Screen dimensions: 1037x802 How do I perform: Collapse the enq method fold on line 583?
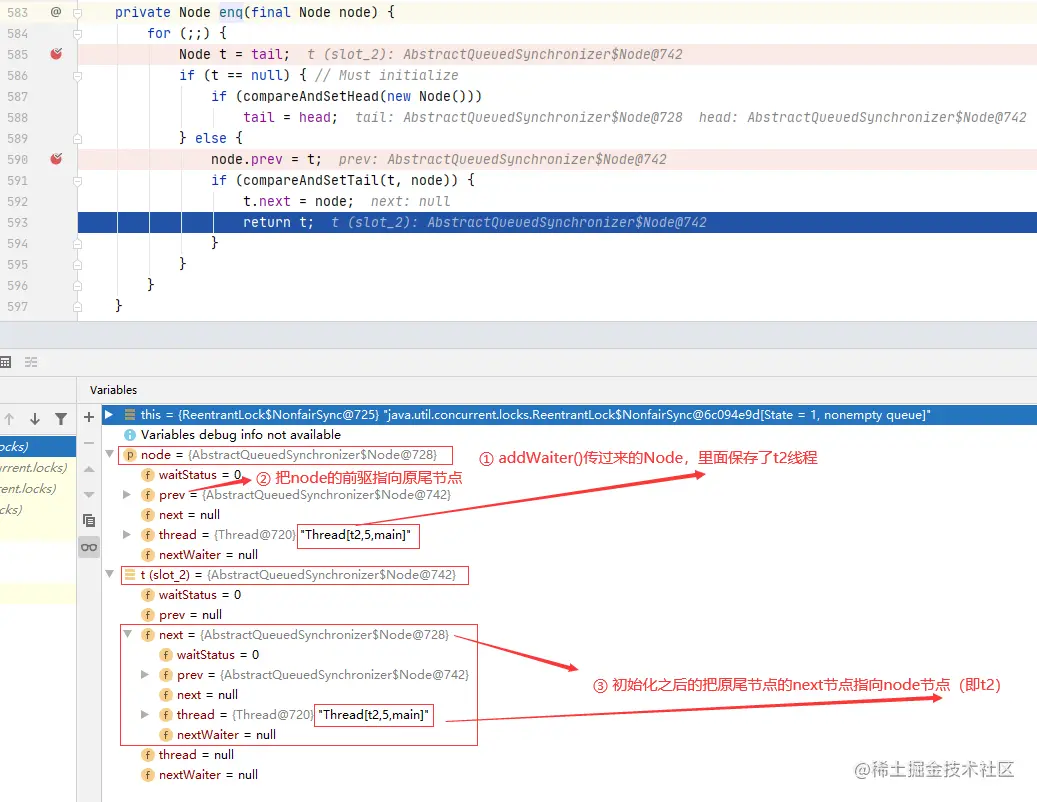pyautogui.click(x=77, y=13)
